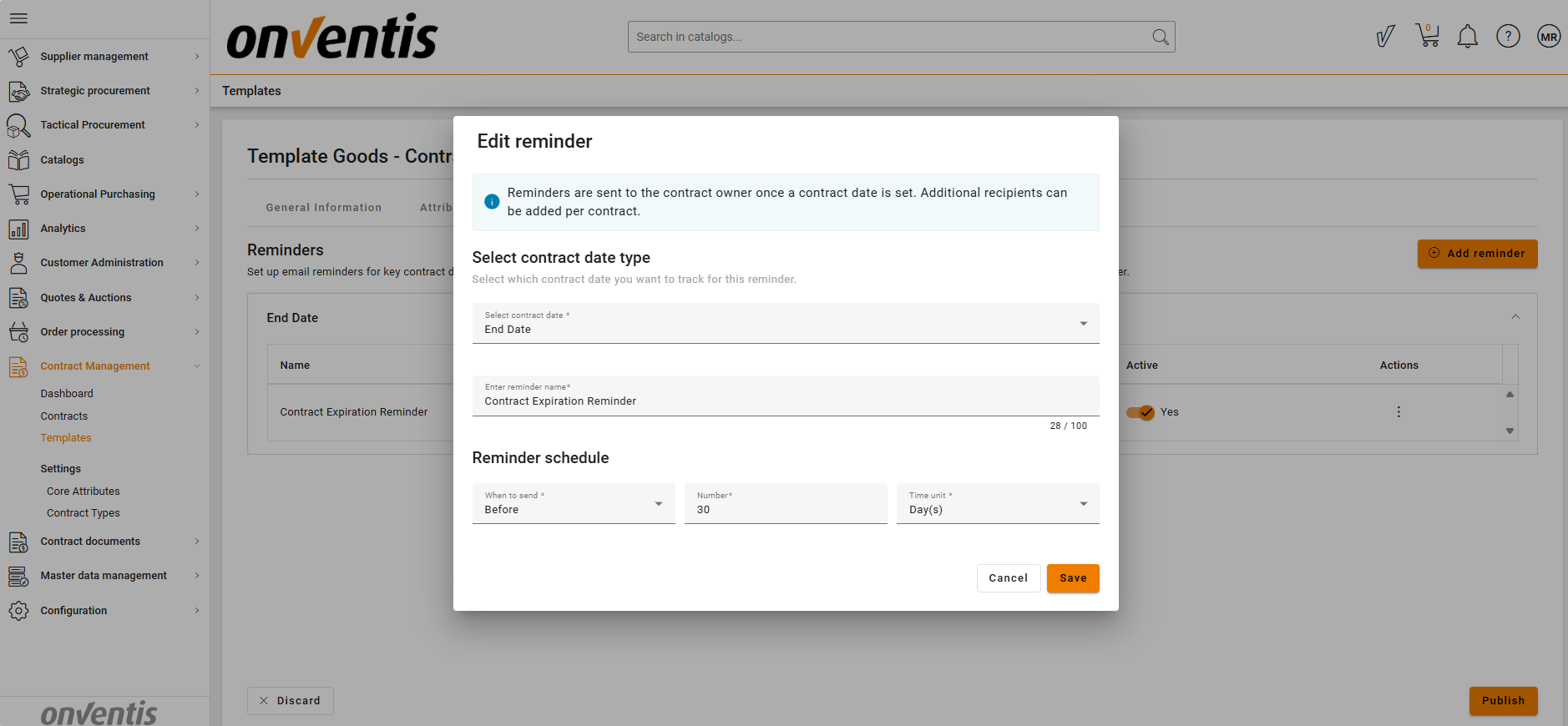Toggle the Active switch for Contract Expiration Reminder

coord(1140,412)
